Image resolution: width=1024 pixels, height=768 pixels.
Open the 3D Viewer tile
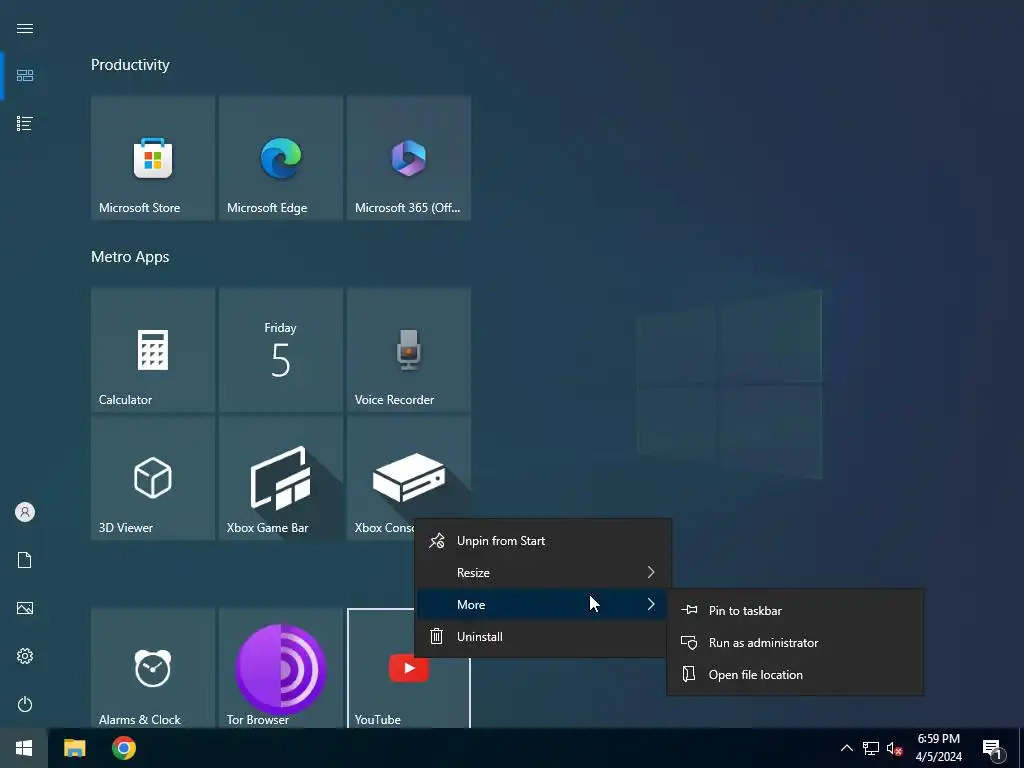coord(153,478)
